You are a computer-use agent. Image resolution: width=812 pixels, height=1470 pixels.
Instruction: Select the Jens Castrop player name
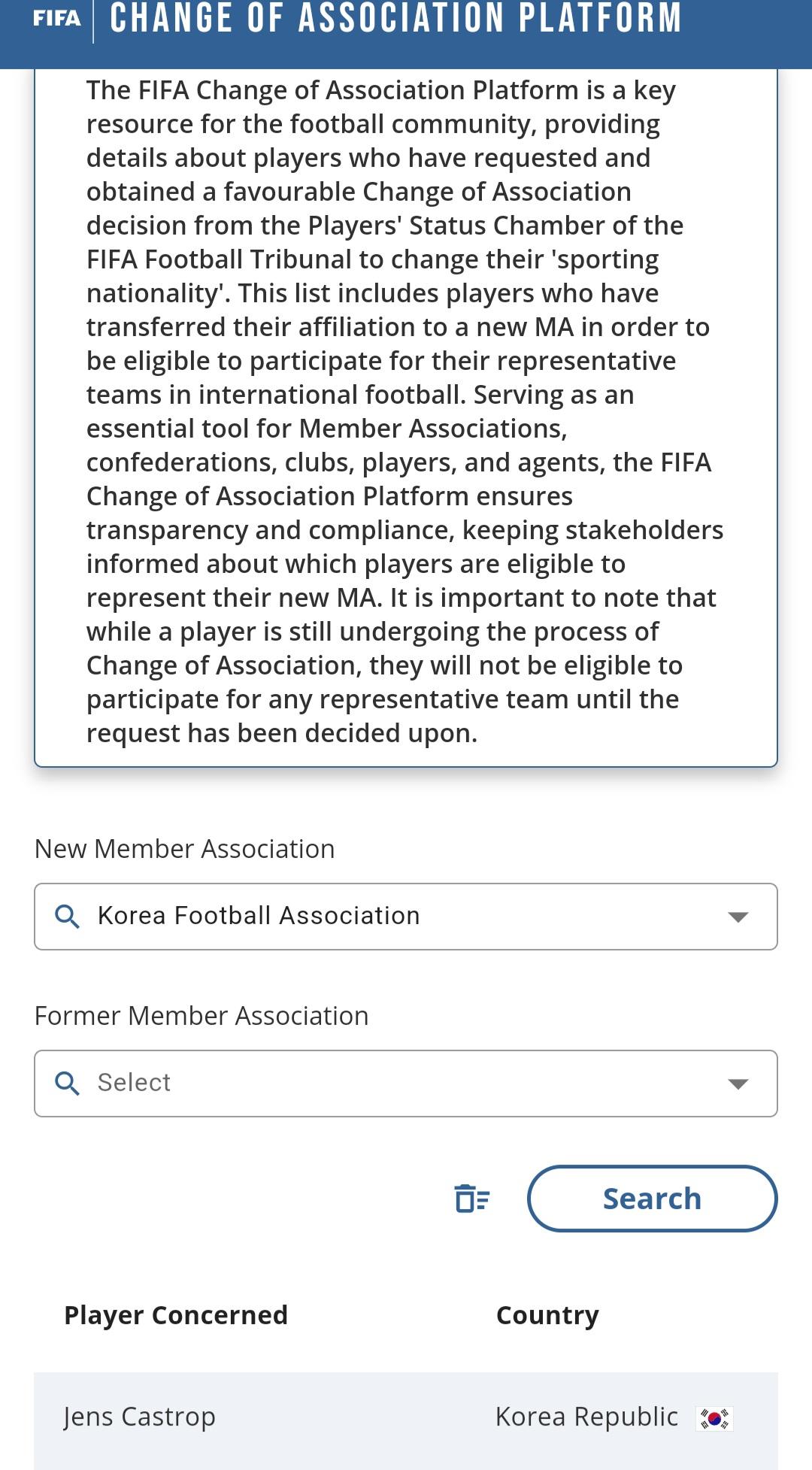click(140, 1417)
